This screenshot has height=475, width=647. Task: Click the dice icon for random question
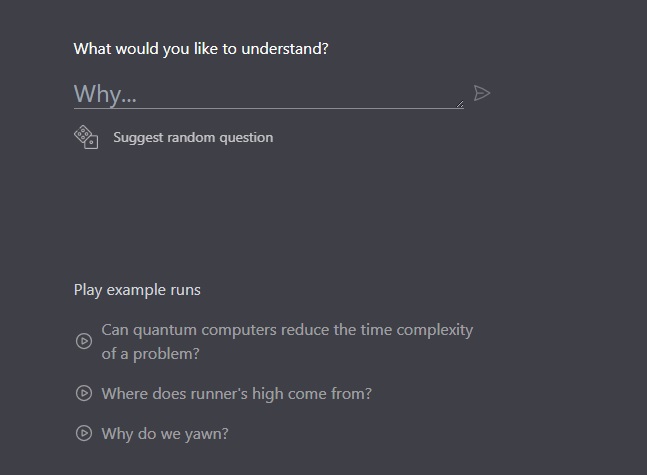(86, 137)
